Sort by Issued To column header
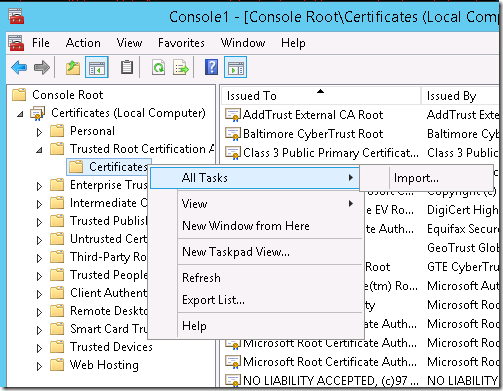 (321, 96)
